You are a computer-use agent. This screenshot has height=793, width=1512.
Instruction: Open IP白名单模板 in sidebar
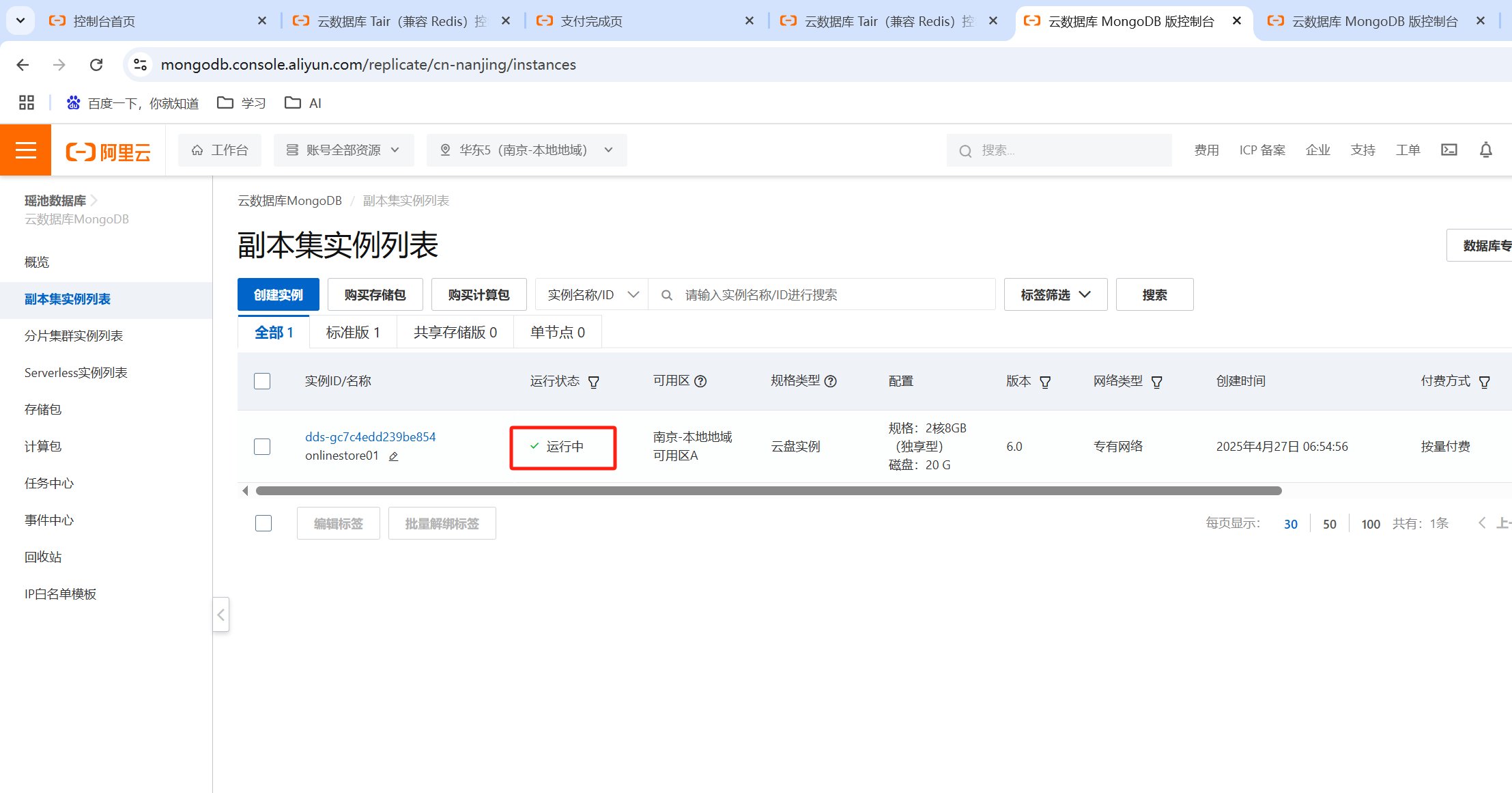tap(61, 594)
